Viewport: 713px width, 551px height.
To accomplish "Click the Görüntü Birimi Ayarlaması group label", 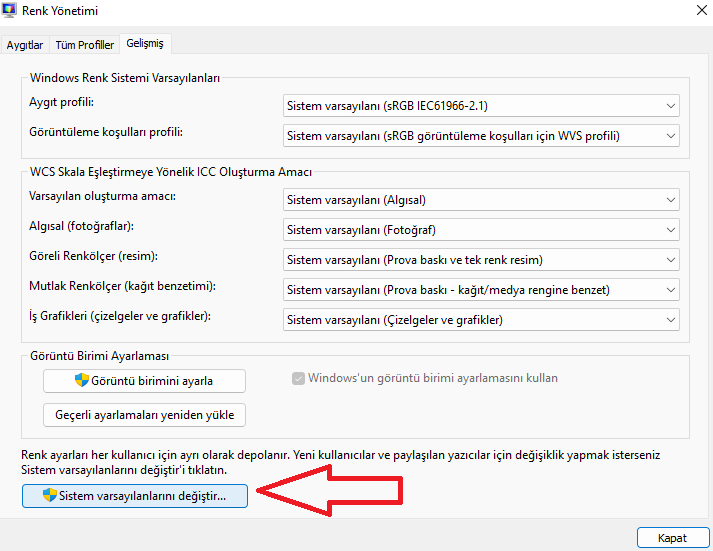I will pos(99,356).
